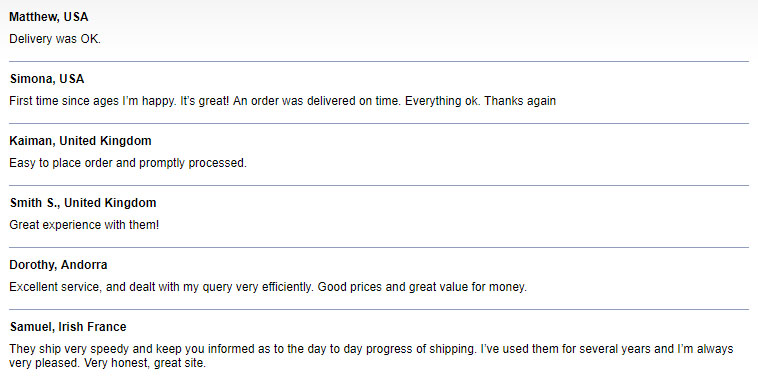Click Simona's review about delivery on time

[282, 101]
